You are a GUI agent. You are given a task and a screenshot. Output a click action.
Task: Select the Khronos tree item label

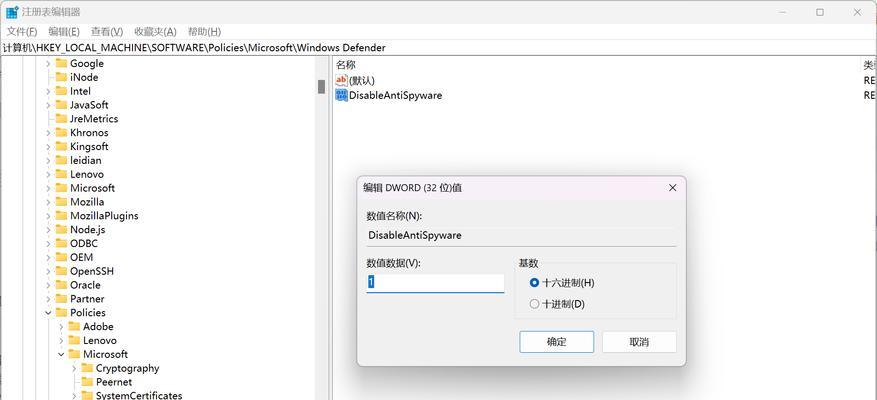[x=89, y=133]
